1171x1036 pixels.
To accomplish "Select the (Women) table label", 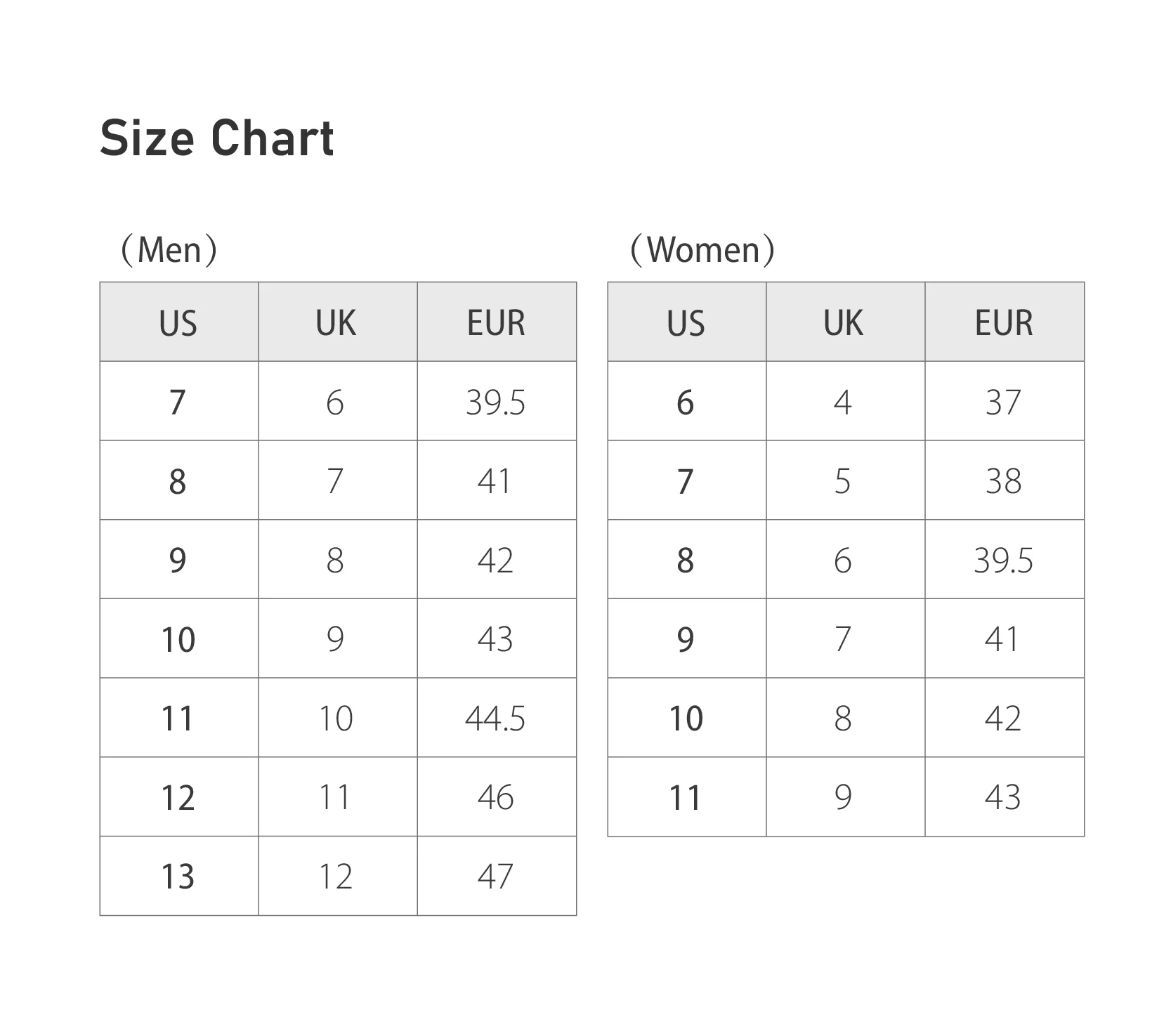I will tap(702, 250).
